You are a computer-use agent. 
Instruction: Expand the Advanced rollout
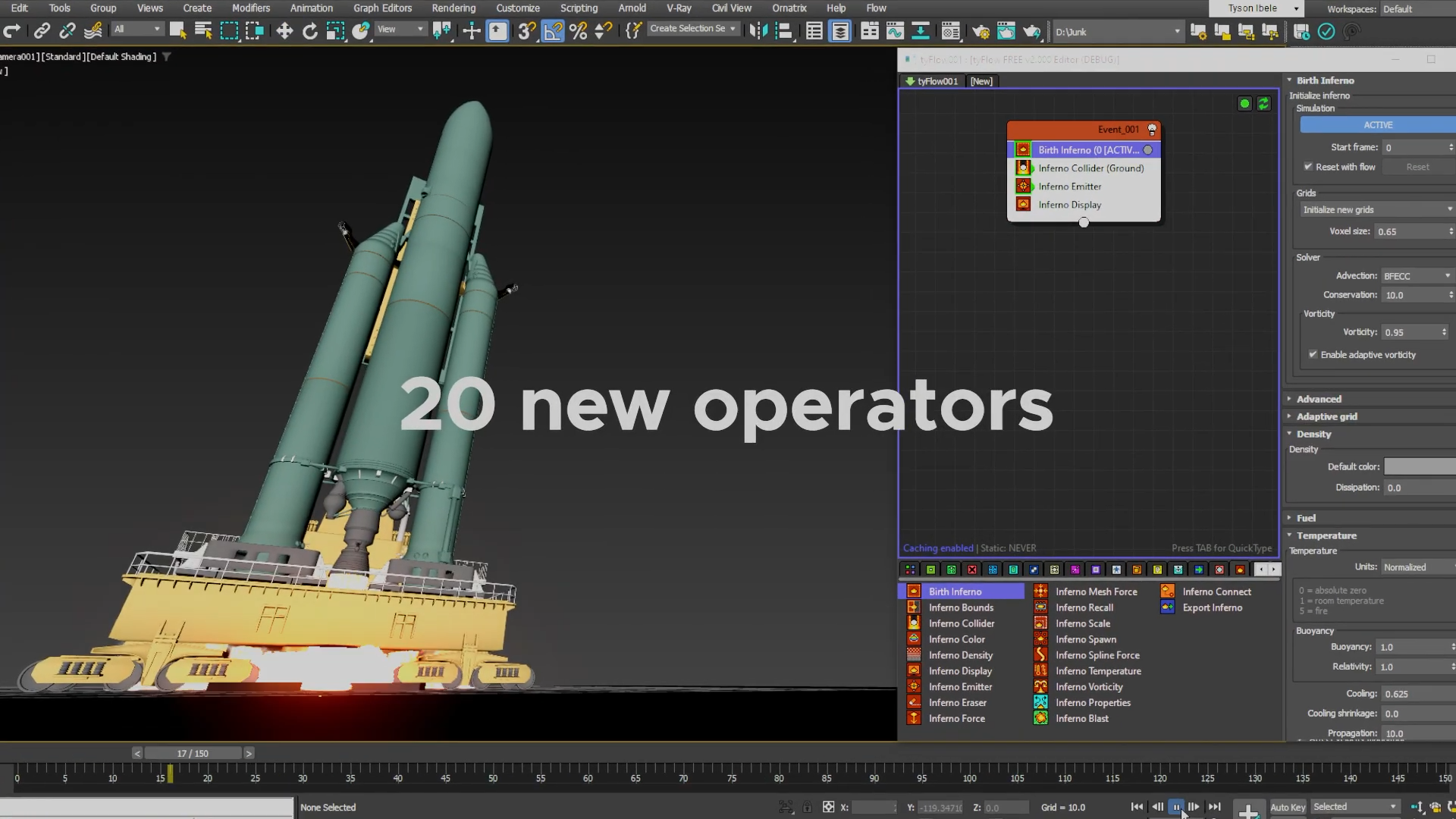pyautogui.click(x=1318, y=399)
